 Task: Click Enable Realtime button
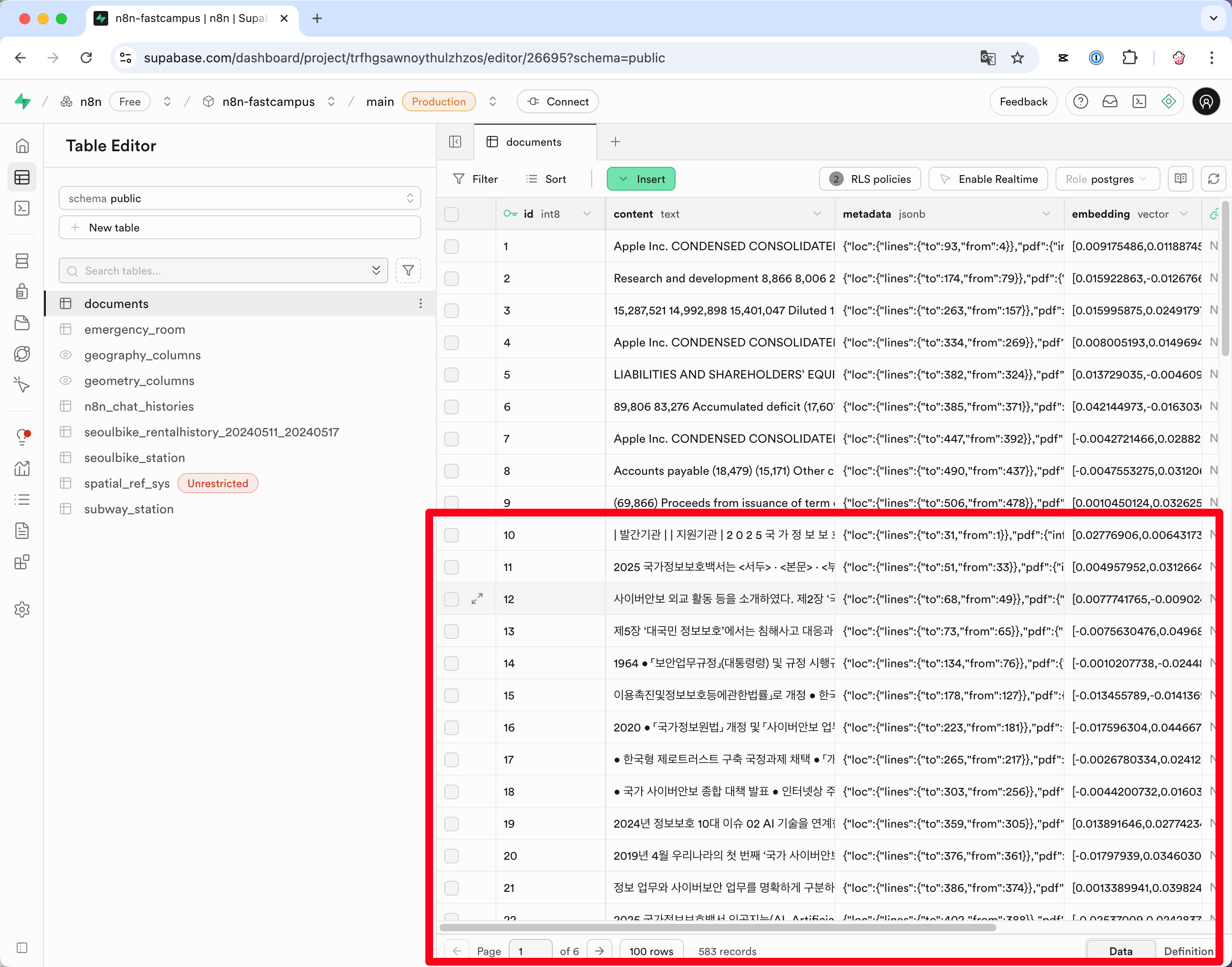(989, 179)
